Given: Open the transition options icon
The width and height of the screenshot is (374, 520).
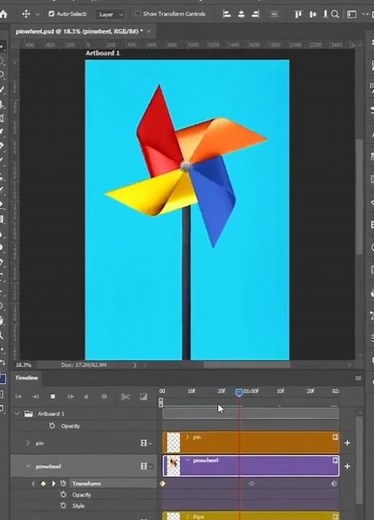Looking at the screenshot, I should coord(143,397).
